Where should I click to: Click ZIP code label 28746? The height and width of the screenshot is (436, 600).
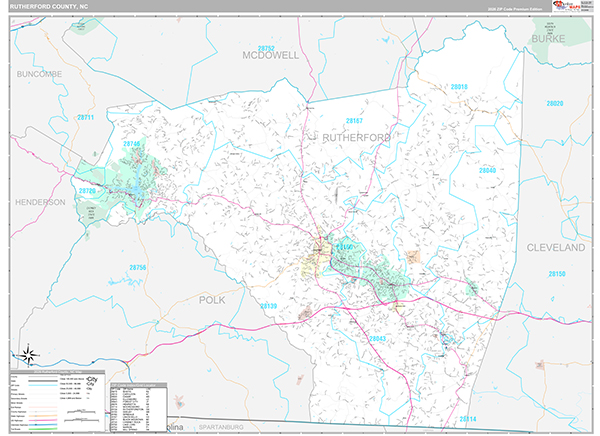pos(131,144)
